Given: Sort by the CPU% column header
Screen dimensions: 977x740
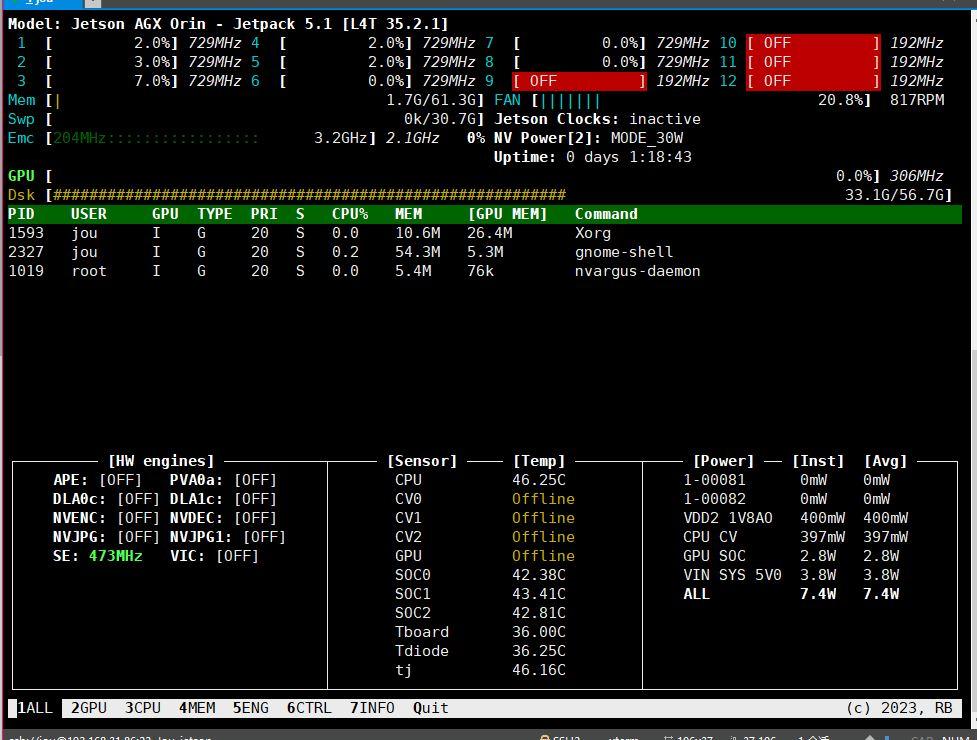Looking at the screenshot, I should [350, 214].
